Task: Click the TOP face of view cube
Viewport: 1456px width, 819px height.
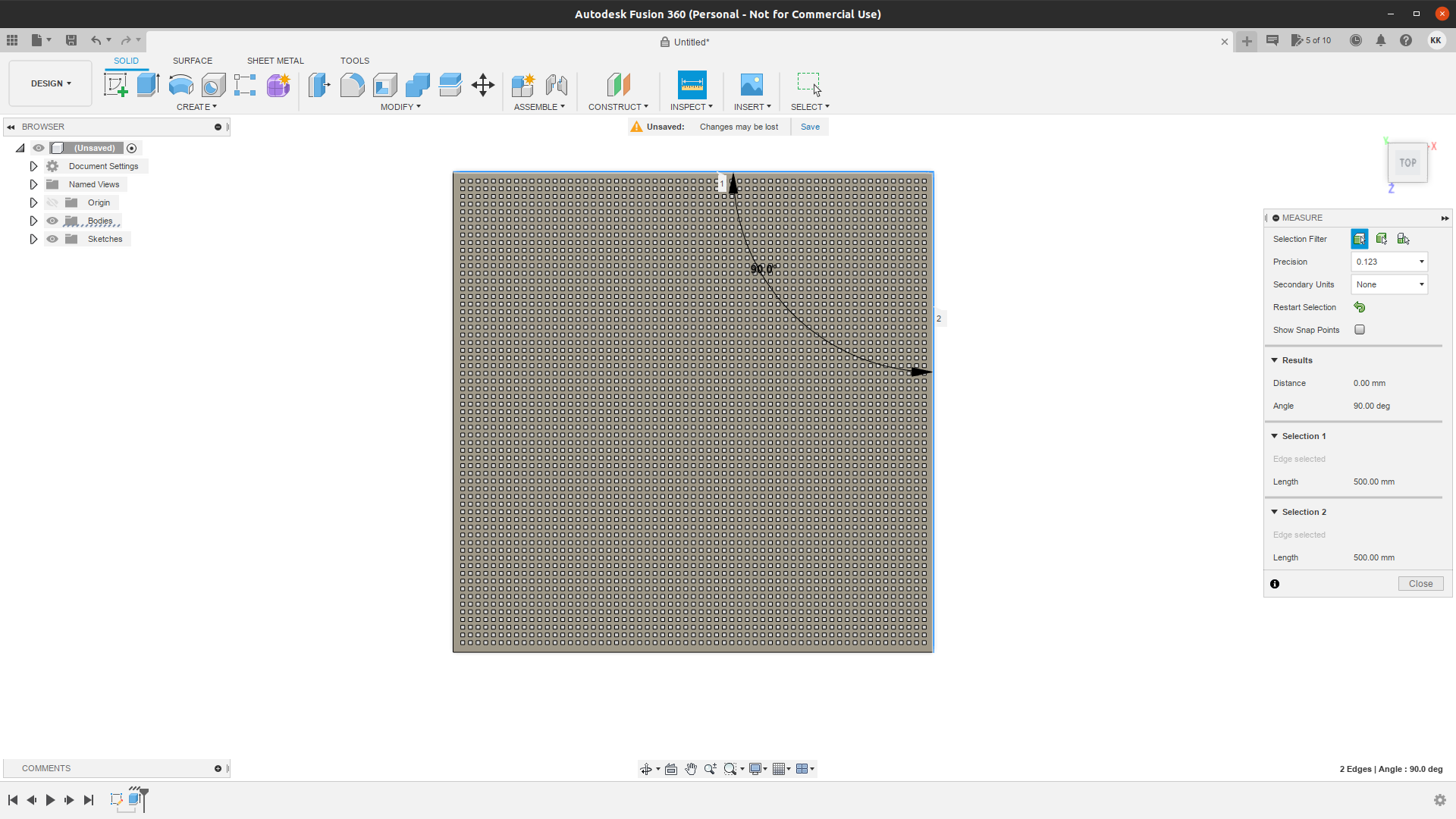Action: click(1407, 162)
